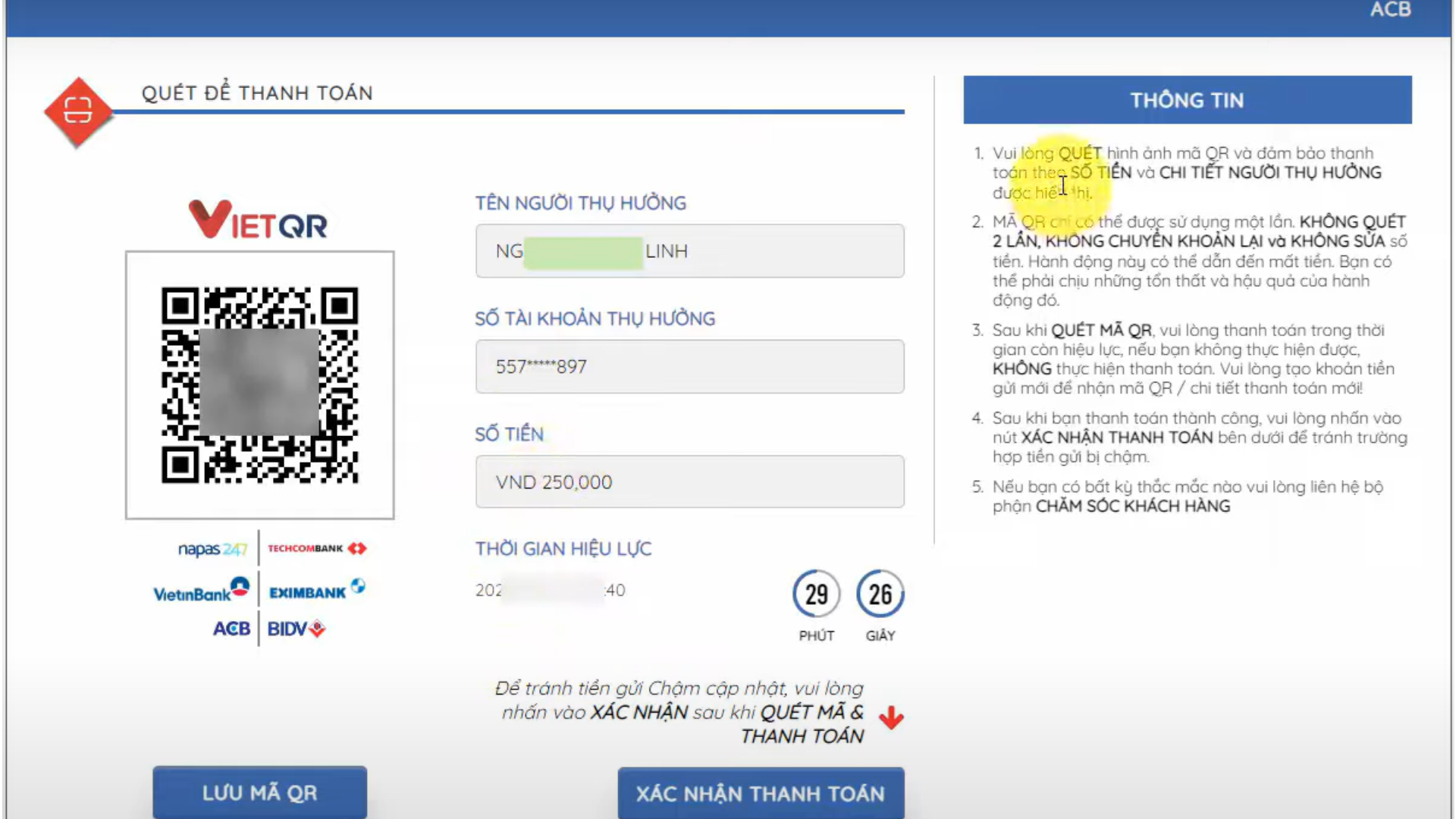The image size is (1456, 819).
Task: Click the PHÚT label
Action: (x=816, y=635)
